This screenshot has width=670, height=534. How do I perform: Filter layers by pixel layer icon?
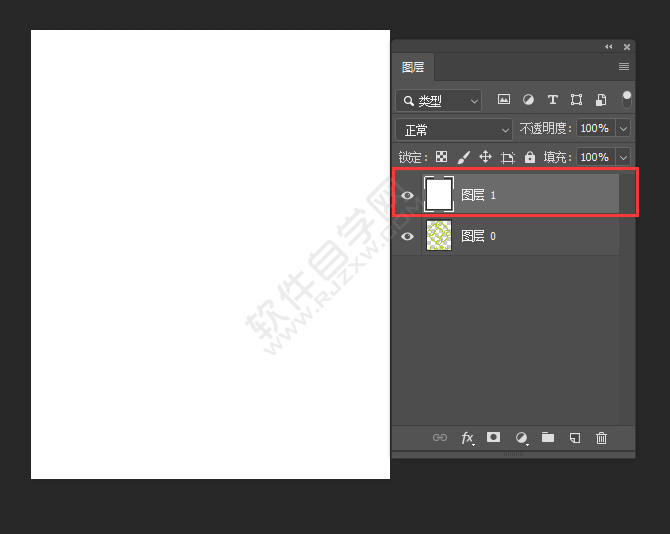[x=504, y=100]
